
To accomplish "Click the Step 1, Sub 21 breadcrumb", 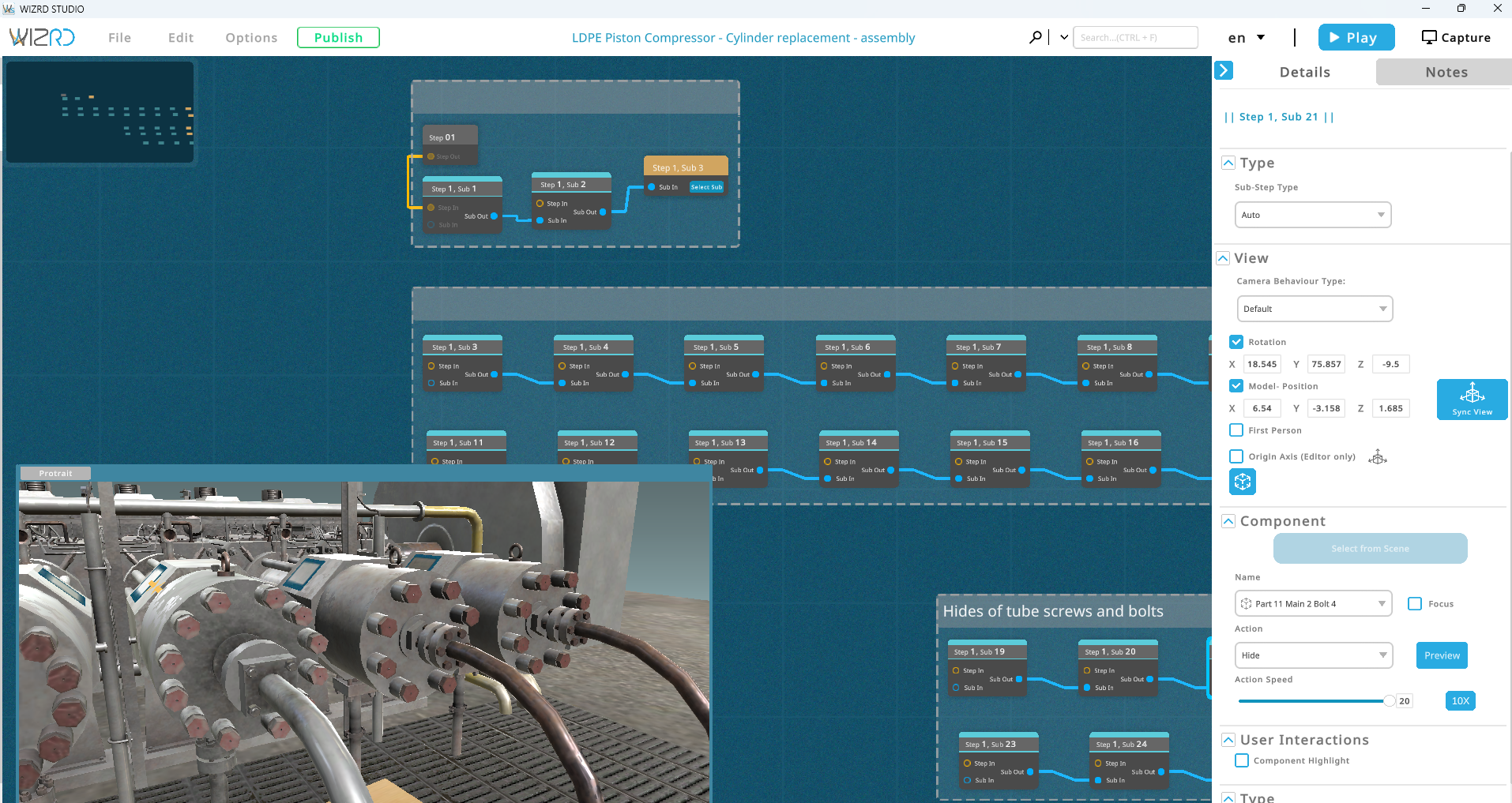I will [x=1278, y=117].
